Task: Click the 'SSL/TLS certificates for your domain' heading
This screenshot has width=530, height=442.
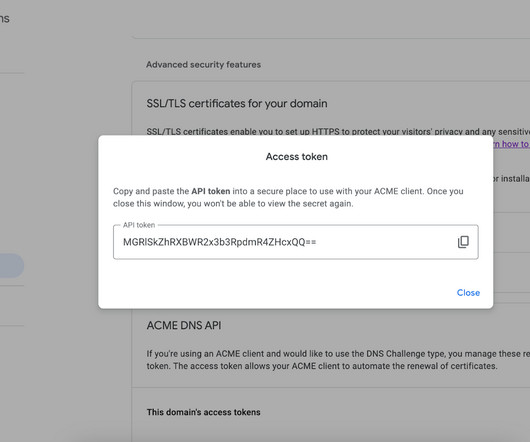Action: tap(237, 103)
